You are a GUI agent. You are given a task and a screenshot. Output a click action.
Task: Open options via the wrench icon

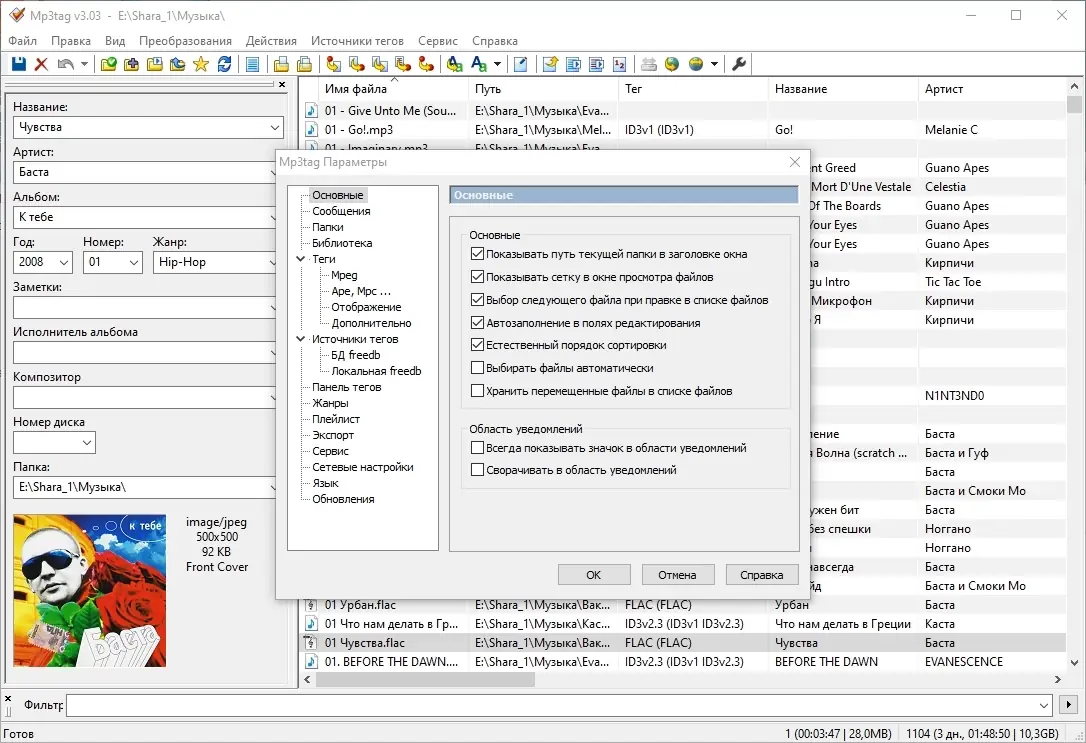740,64
